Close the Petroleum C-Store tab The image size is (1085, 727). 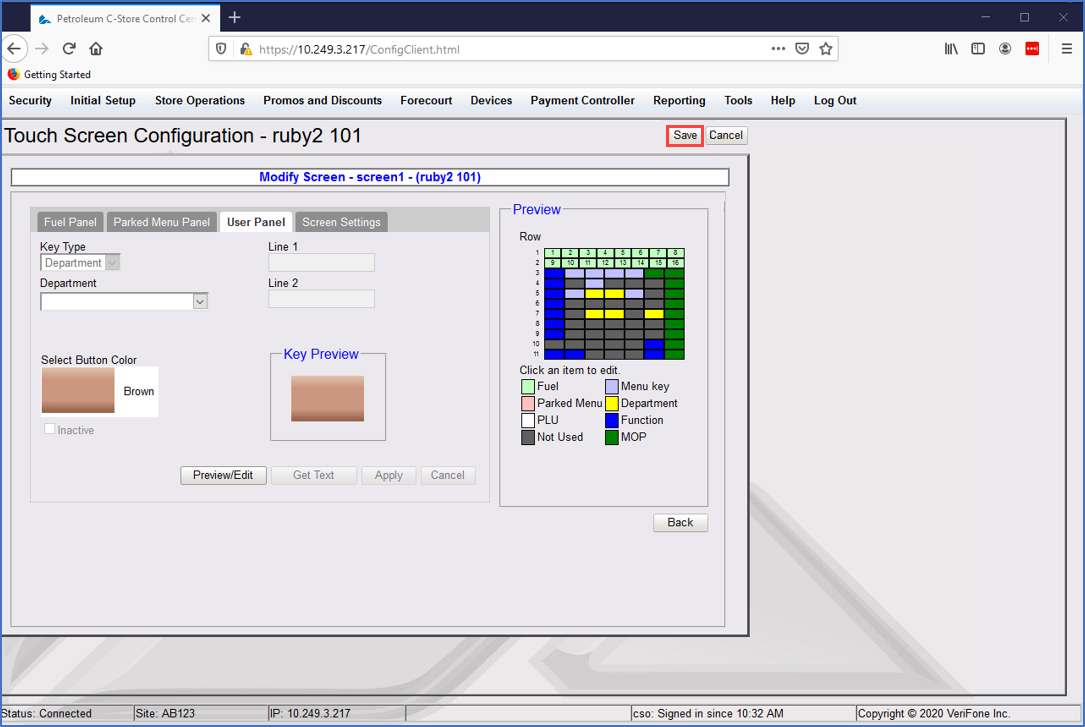click(x=206, y=19)
